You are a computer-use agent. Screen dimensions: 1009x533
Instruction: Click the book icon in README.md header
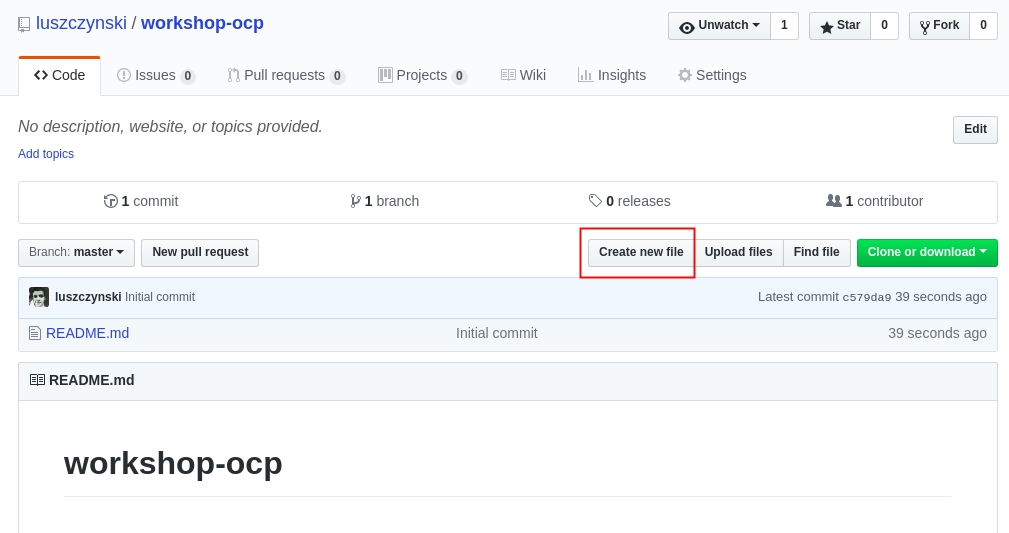[x=37, y=380]
